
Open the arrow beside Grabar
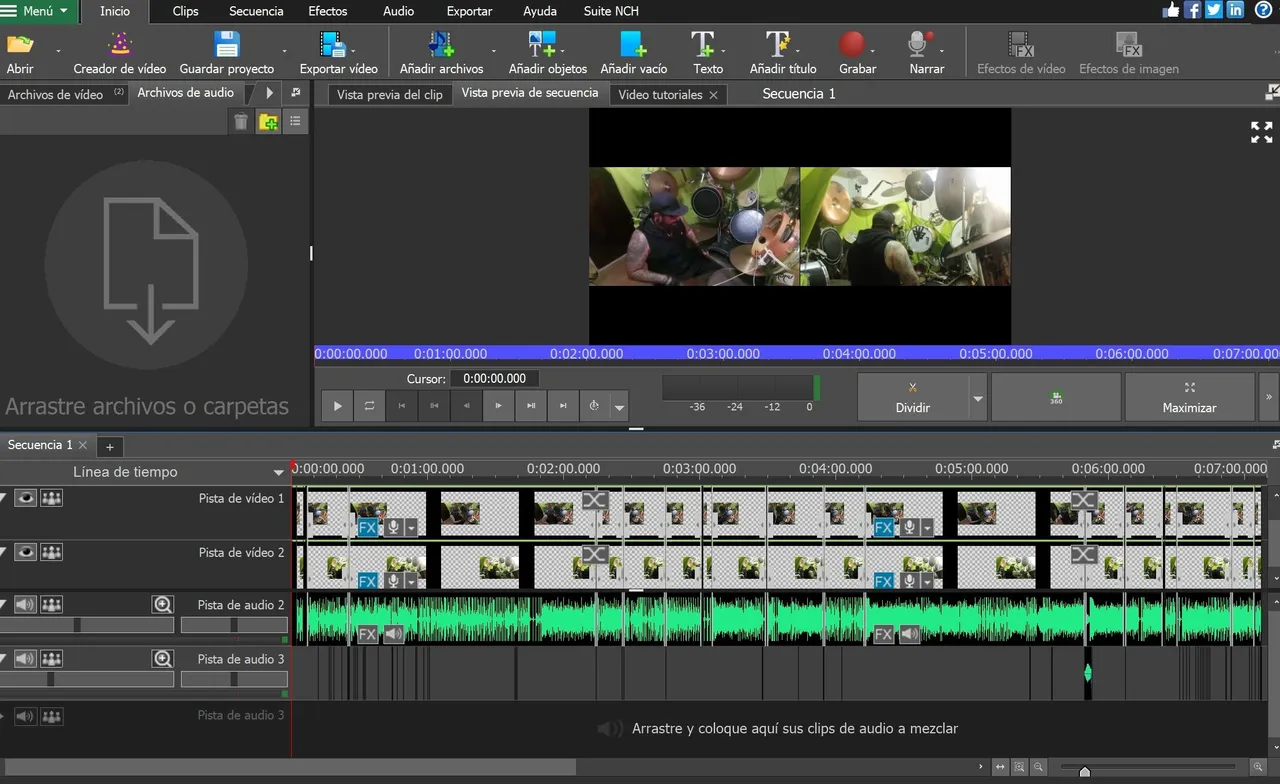point(872,50)
